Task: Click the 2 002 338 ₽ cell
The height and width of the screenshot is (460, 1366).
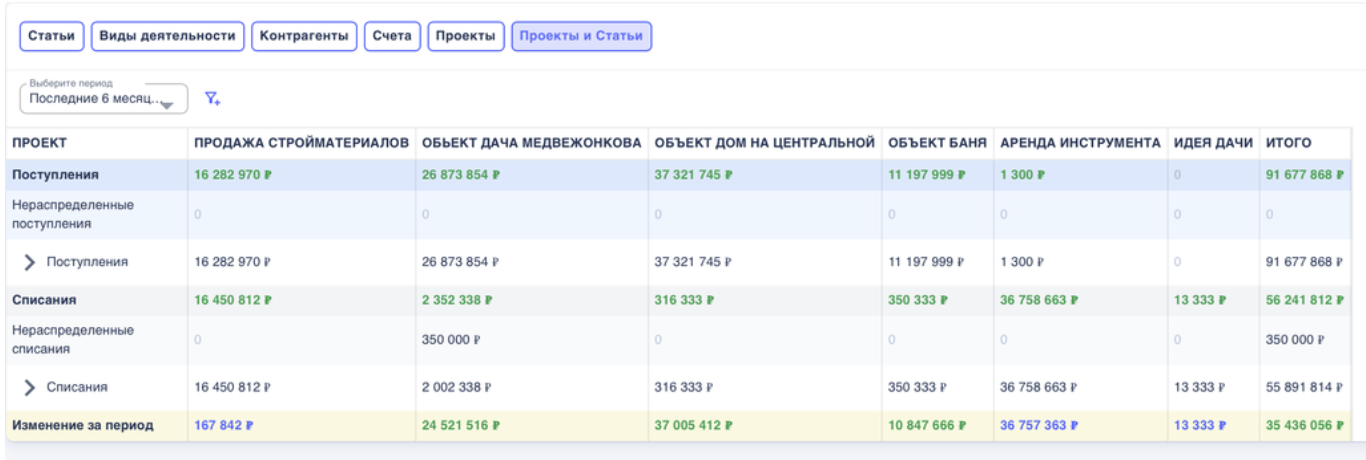Action: (x=456, y=387)
